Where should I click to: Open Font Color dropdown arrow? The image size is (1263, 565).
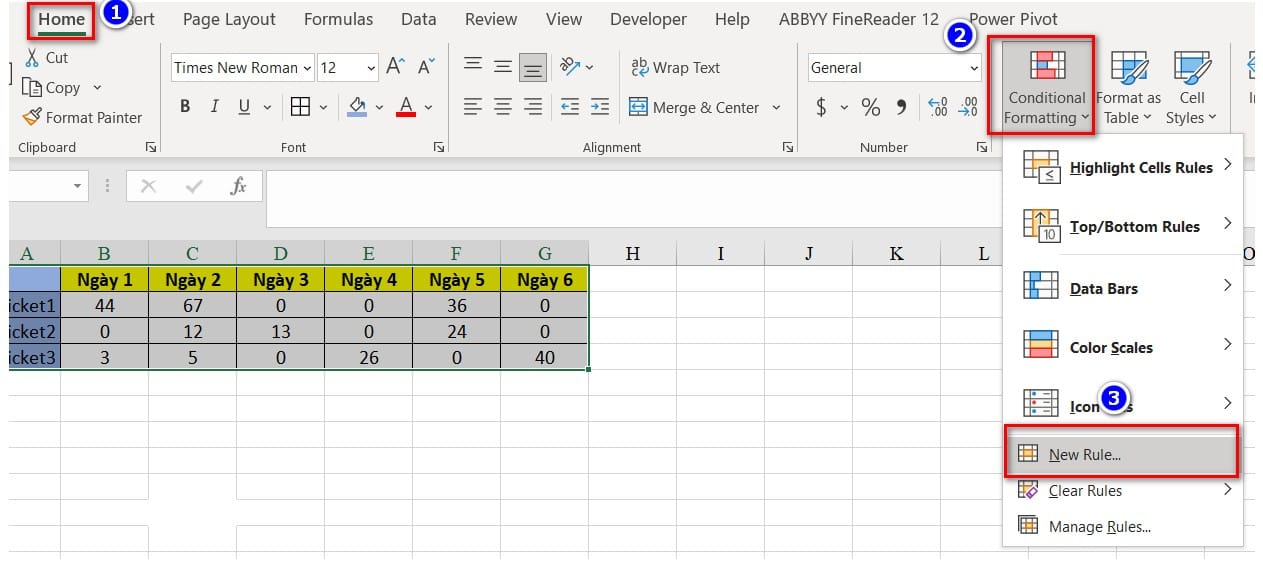pyautogui.click(x=429, y=107)
